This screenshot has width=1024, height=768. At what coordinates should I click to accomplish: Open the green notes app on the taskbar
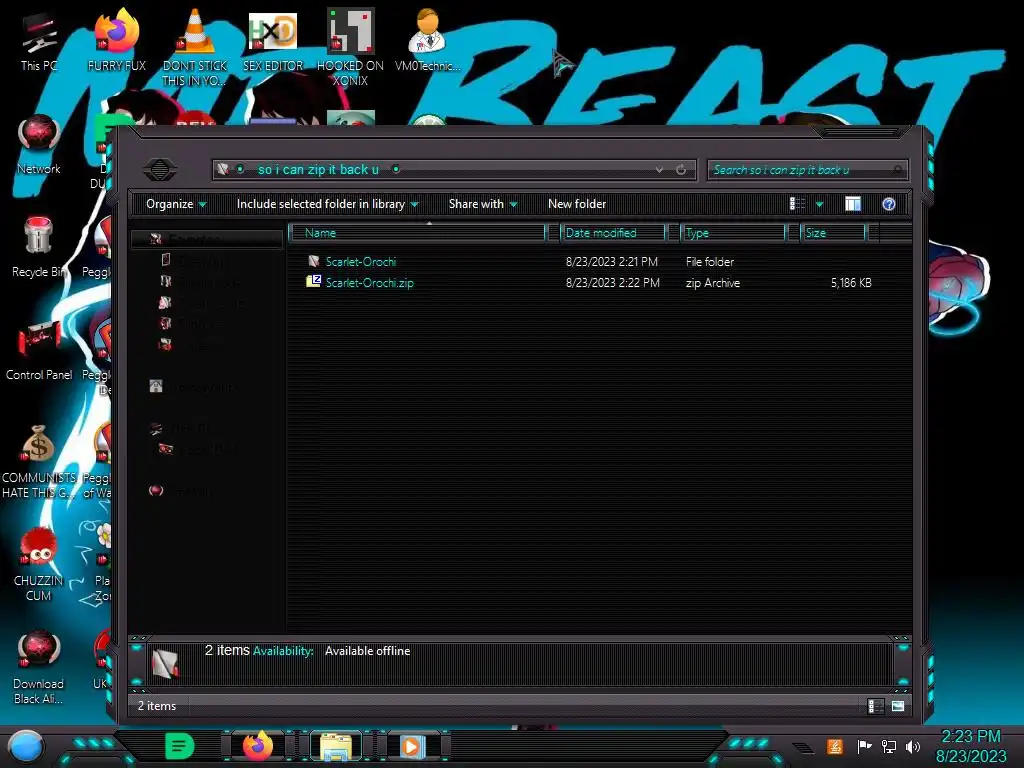tap(180, 746)
